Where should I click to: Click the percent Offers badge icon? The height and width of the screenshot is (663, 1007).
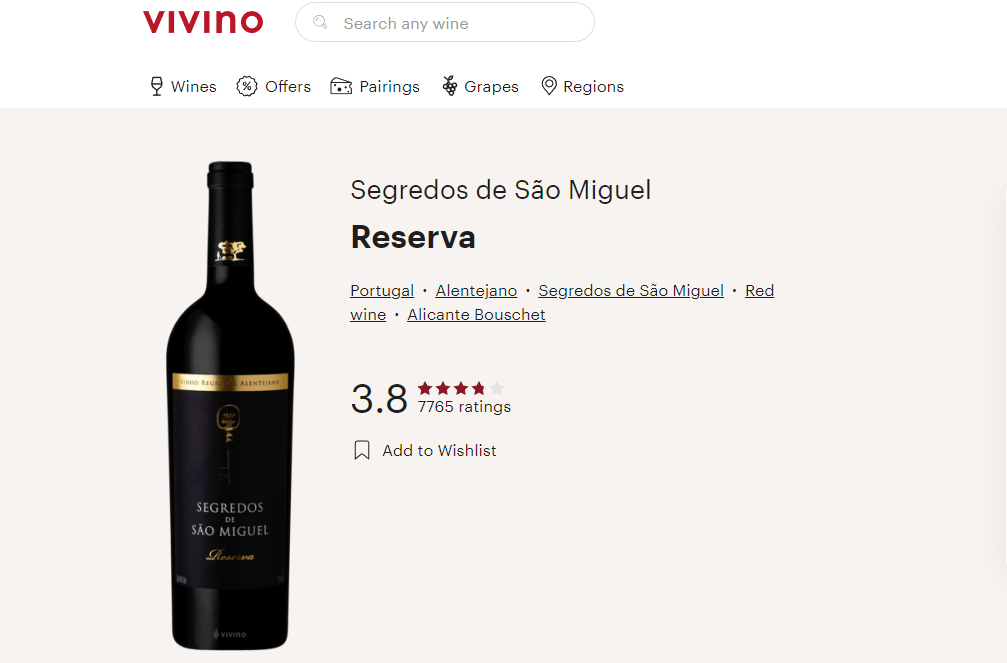pos(247,86)
